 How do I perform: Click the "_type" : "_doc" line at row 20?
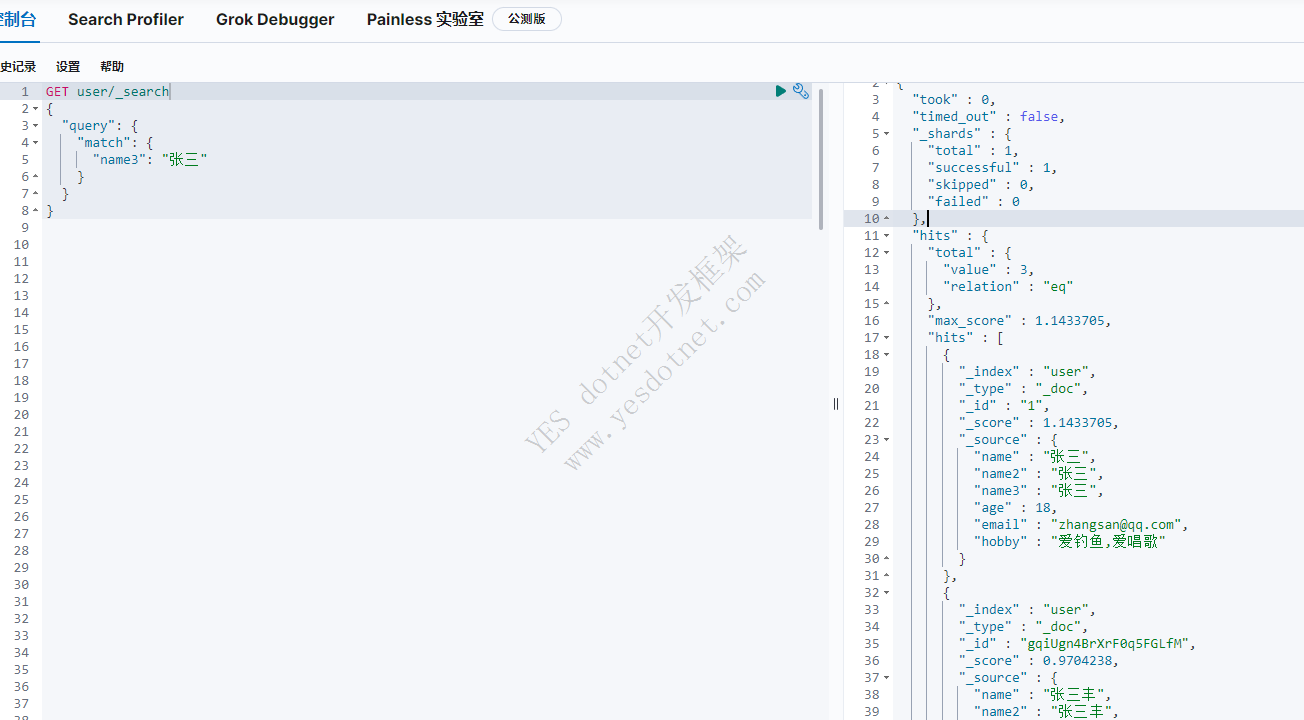pos(1024,388)
